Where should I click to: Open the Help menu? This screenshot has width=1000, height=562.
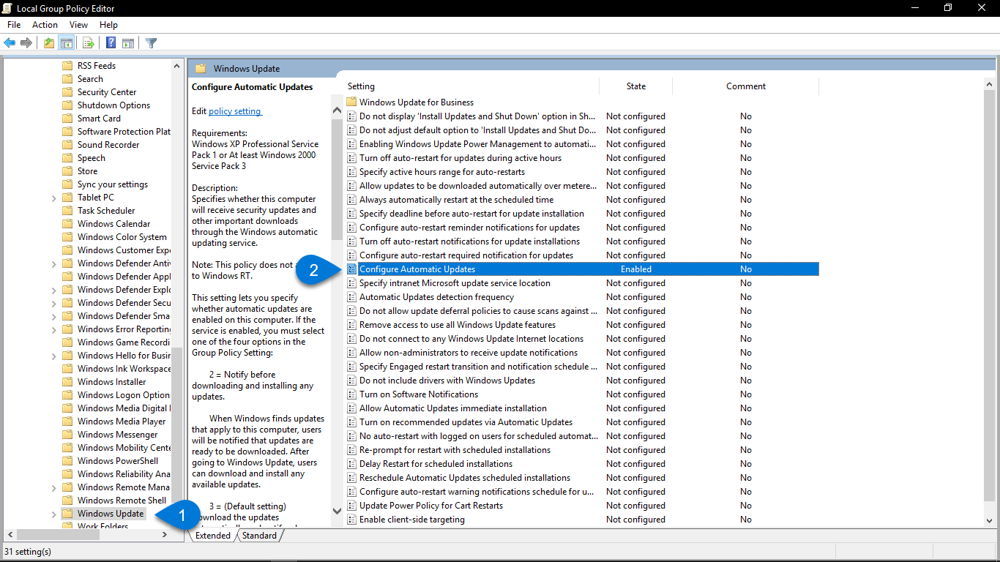point(108,25)
